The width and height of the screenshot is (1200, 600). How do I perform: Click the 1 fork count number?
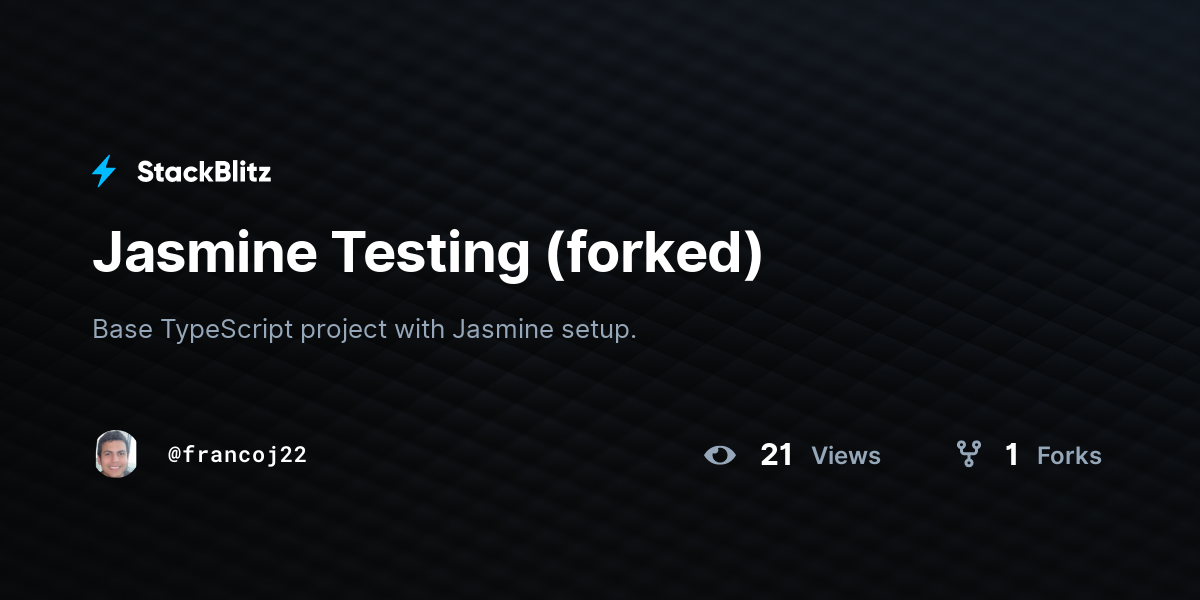[x=1012, y=455]
